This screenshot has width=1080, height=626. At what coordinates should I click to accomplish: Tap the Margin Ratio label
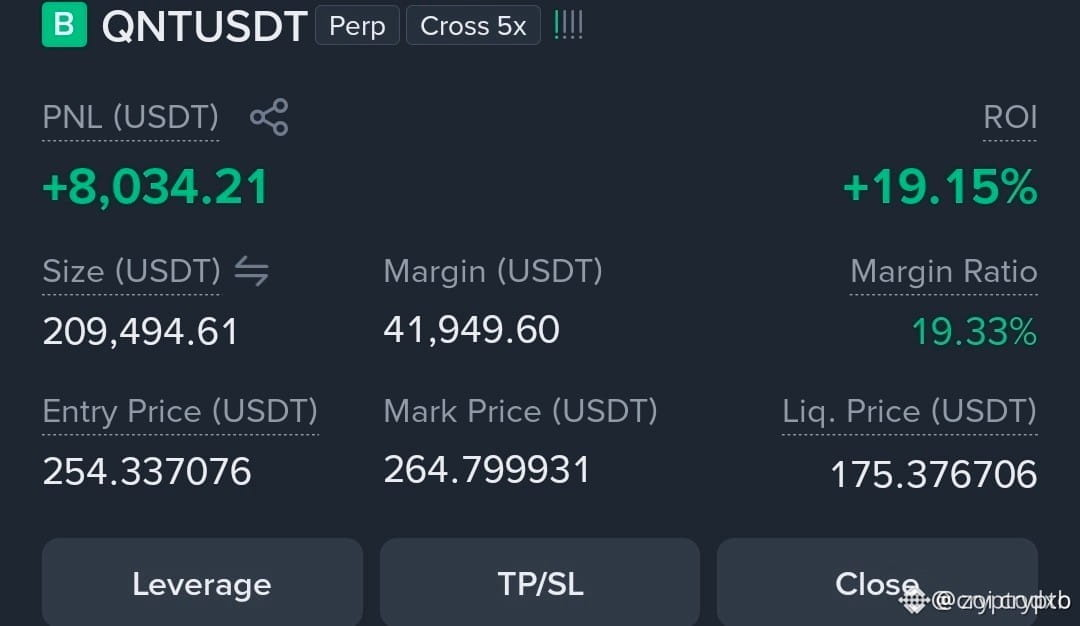[x=944, y=271]
